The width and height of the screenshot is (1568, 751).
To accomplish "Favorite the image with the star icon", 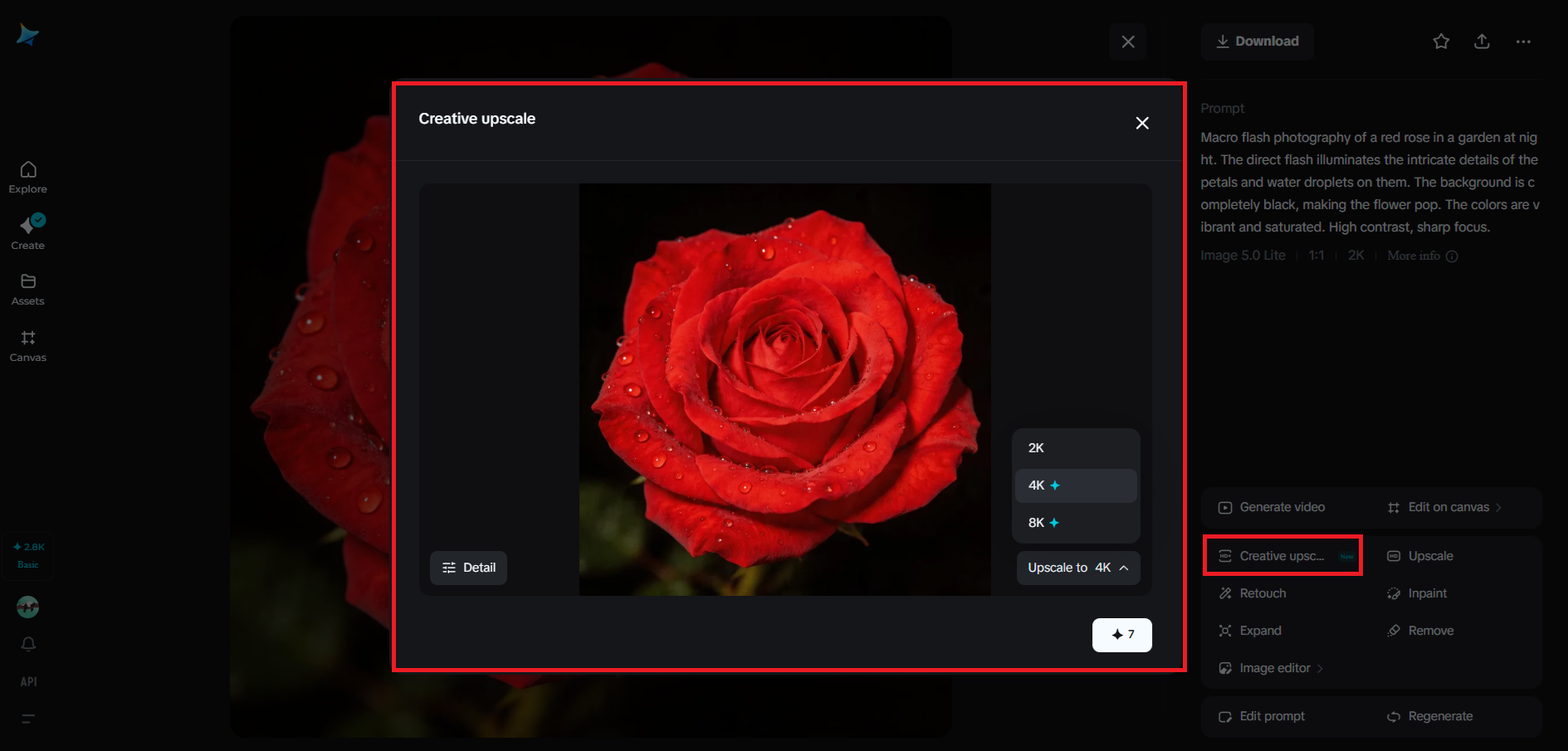I will [1441, 41].
